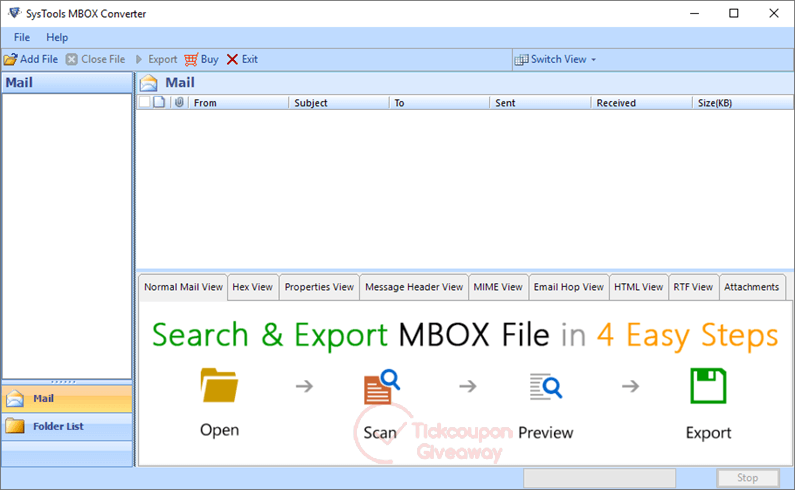Toggle the select-all checkbox in mail list header

click(145, 102)
